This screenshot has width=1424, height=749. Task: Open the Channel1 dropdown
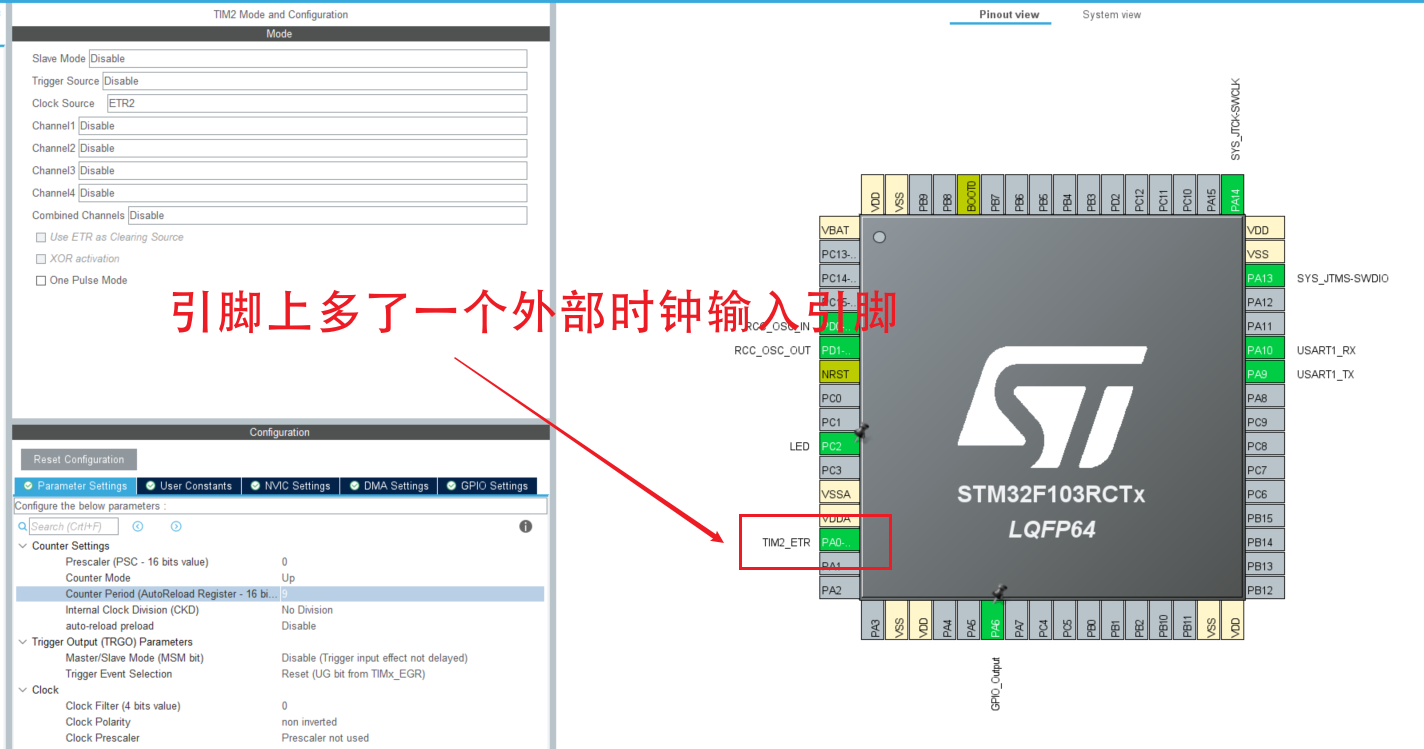tap(303, 126)
